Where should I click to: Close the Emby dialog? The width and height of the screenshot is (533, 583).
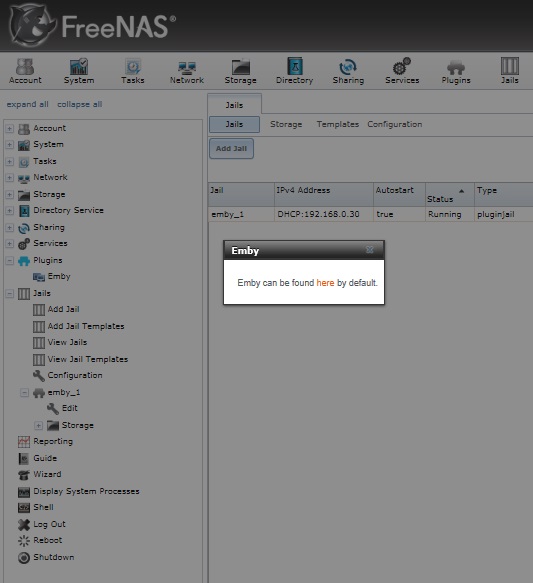(369, 250)
